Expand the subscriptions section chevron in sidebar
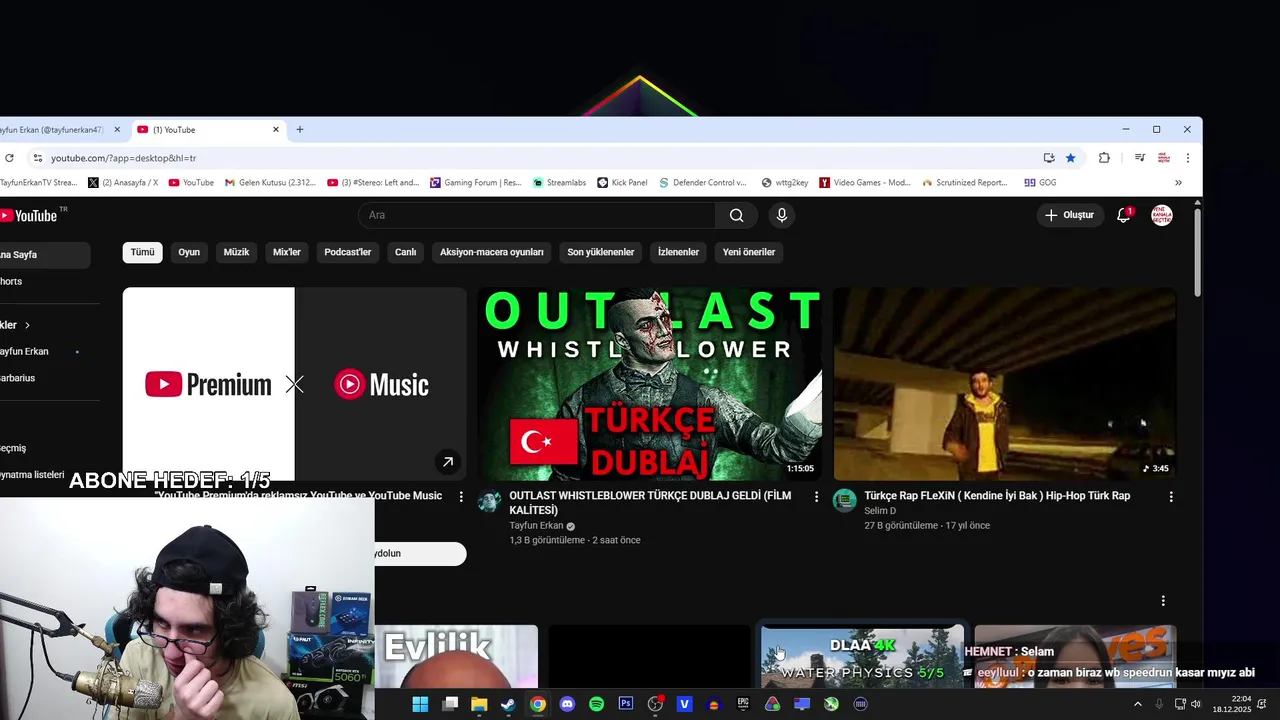Viewport: 1280px width, 720px height. click(x=27, y=325)
